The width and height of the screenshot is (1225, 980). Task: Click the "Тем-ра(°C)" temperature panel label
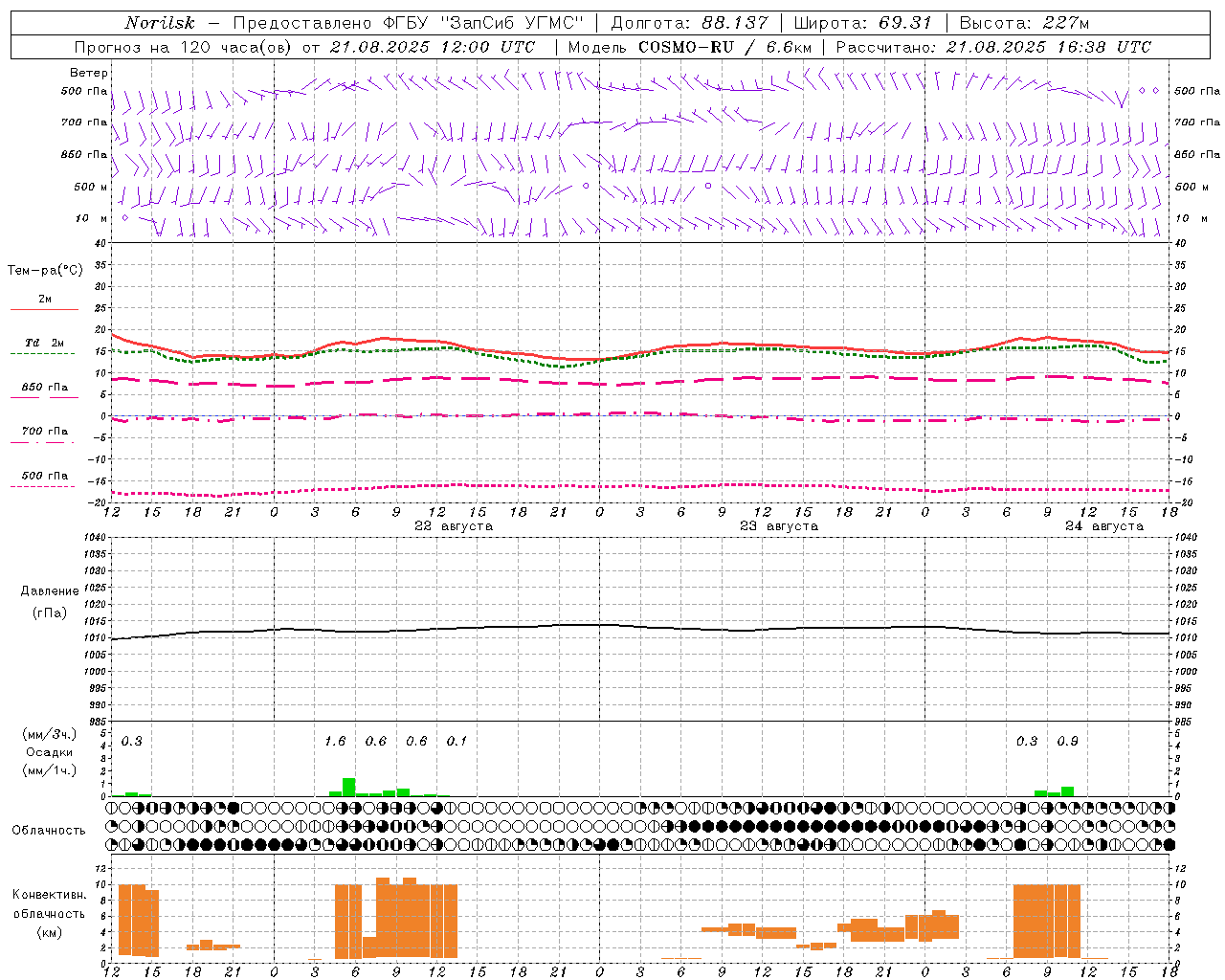click(x=45, y=271)
